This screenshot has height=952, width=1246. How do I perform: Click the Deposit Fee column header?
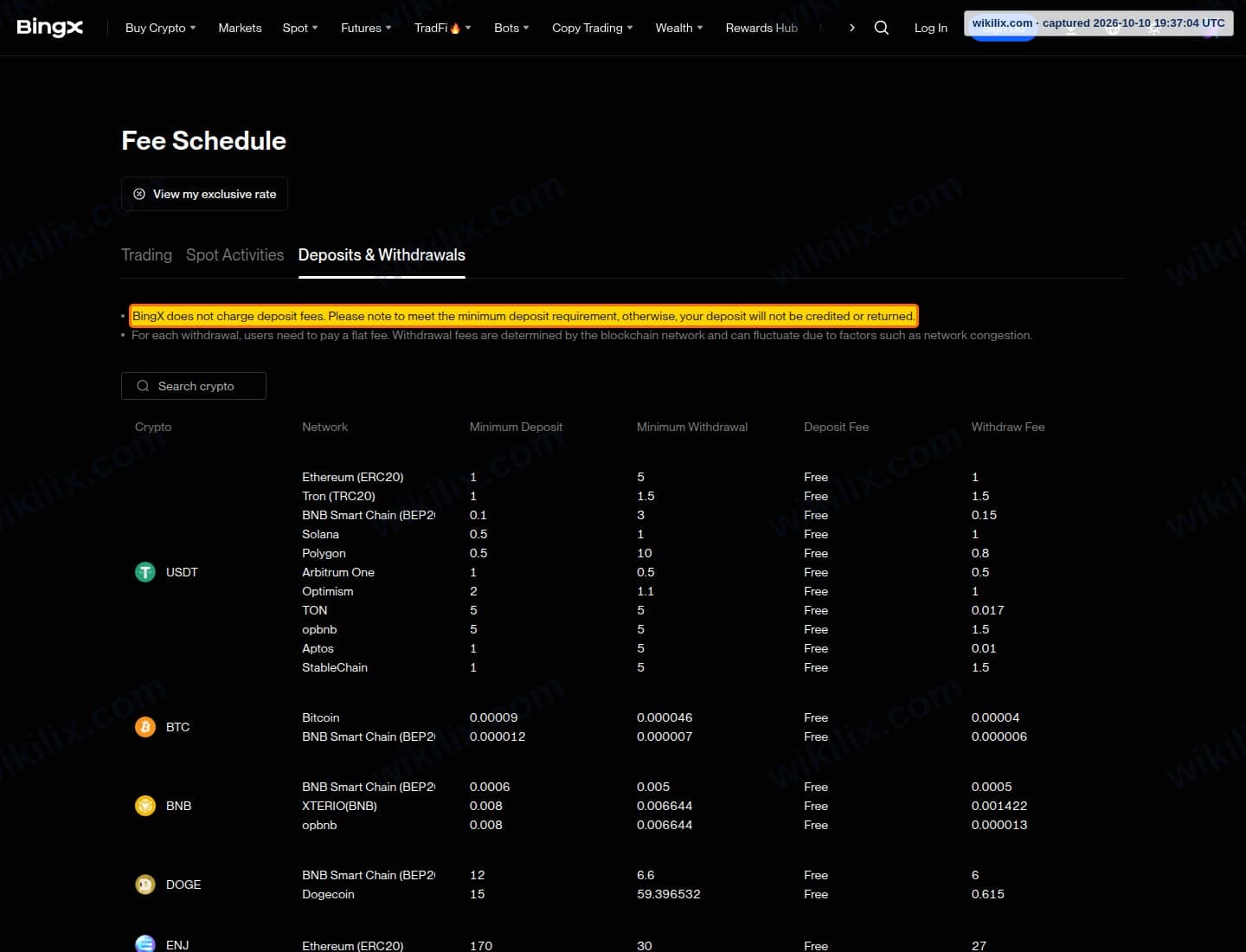(836, 427)
